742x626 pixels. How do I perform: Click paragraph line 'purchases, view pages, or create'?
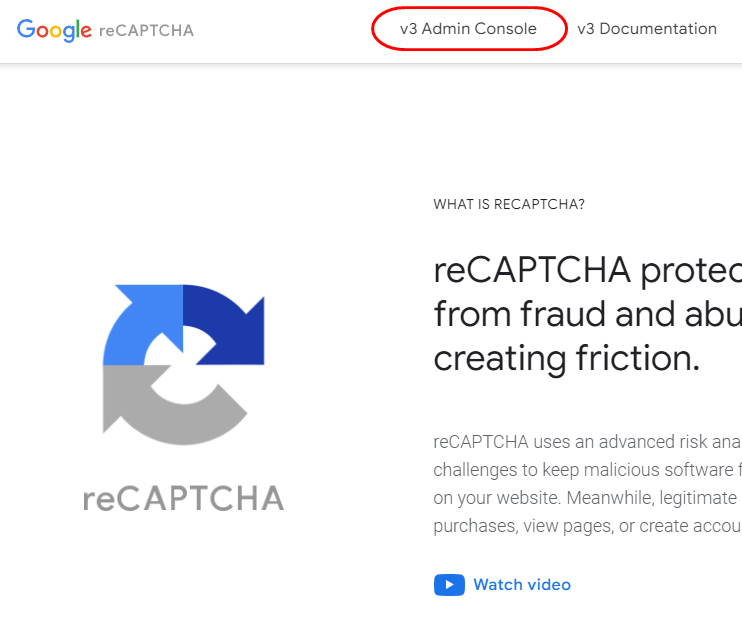pyautogui.click(x=587, y=525)
